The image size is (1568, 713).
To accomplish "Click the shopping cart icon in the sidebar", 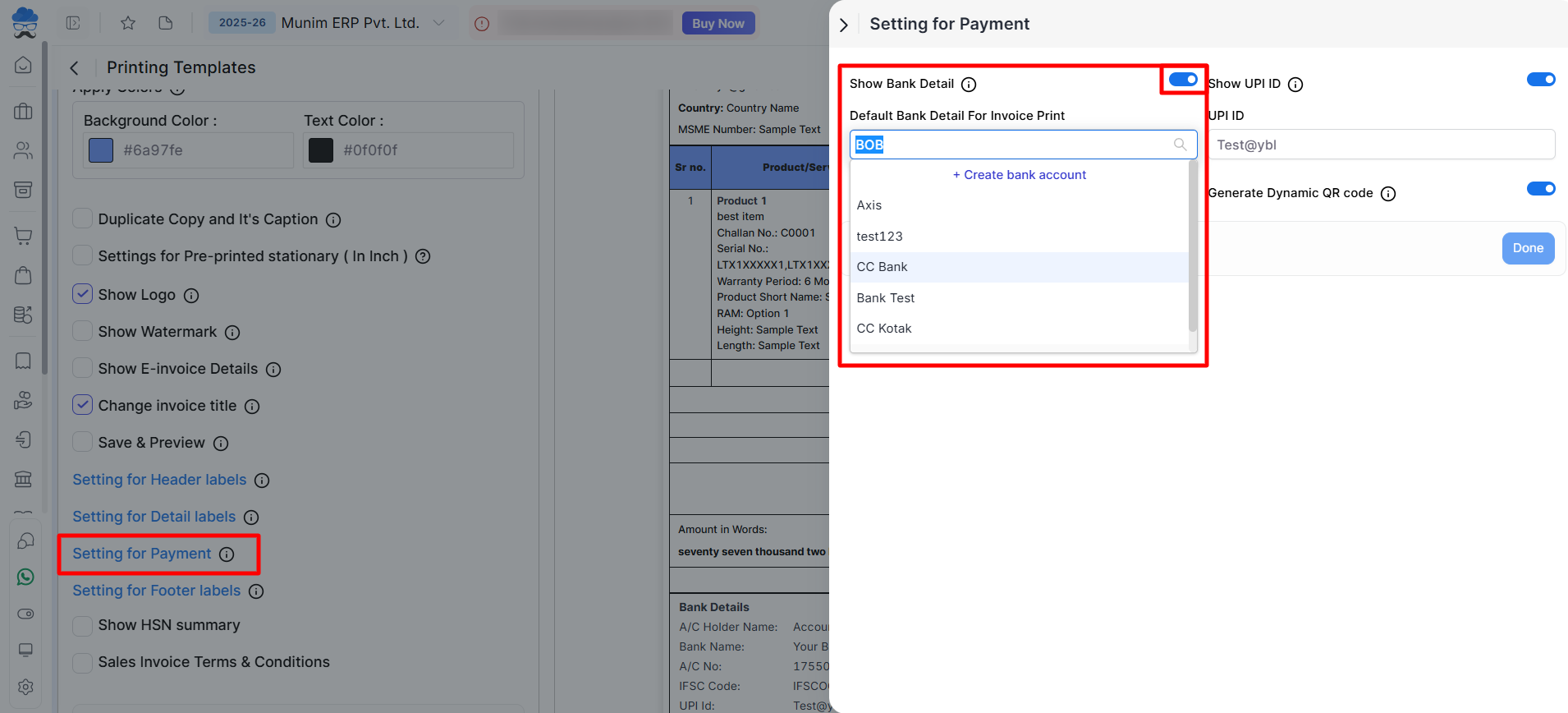I will (x=24, y=236).
